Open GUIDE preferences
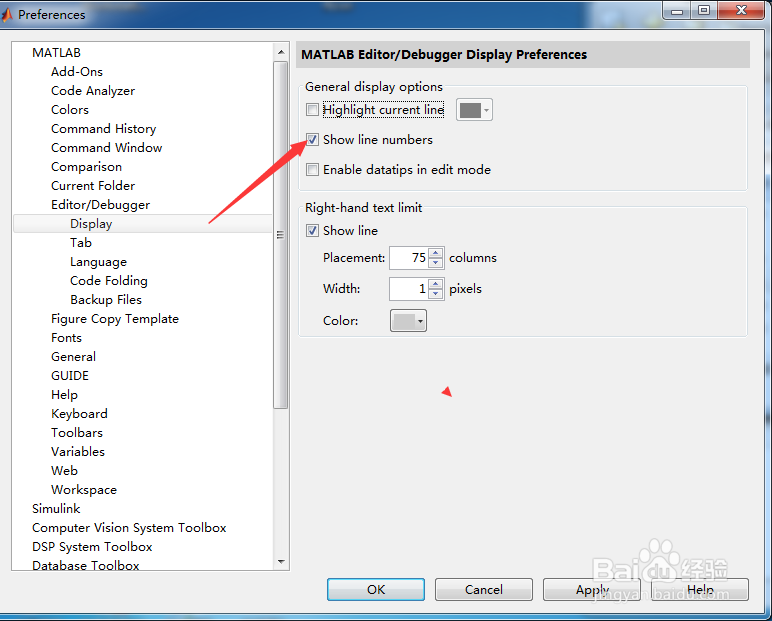The width and height of the screenshot is (772, 621). [70, 376]
